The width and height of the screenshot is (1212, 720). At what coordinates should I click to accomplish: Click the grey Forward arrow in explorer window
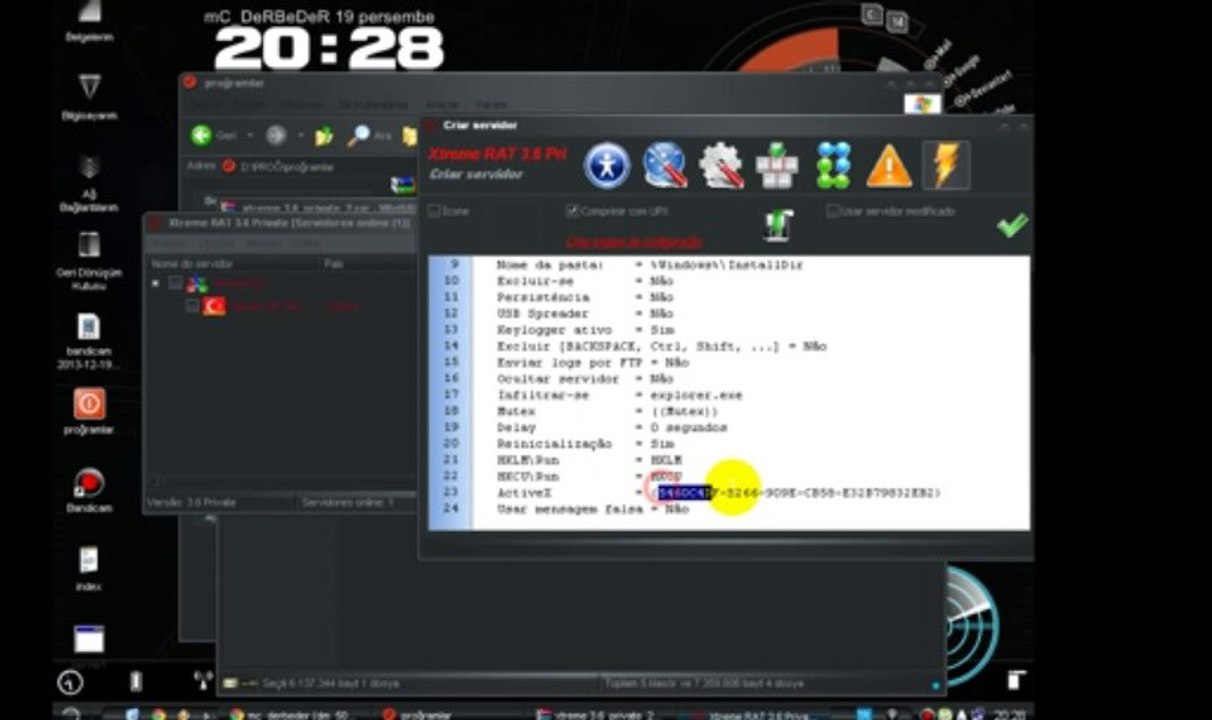pos(276,135)
